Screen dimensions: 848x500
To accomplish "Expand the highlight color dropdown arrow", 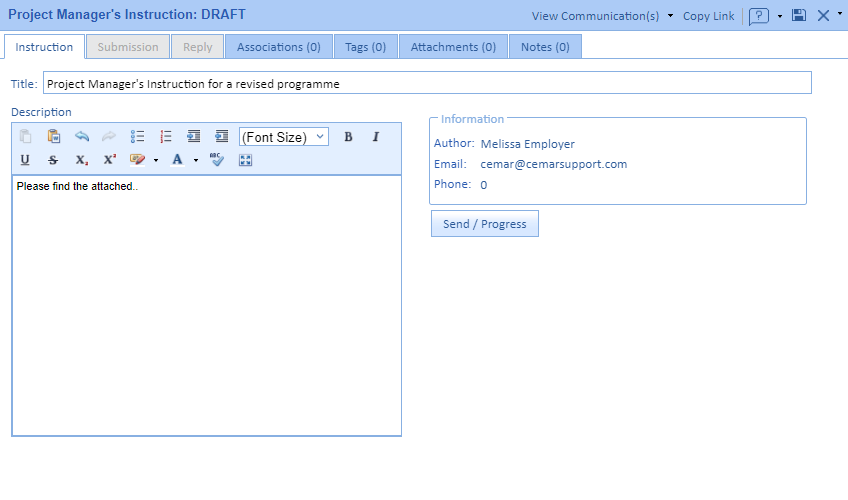I will coord(156,160).
